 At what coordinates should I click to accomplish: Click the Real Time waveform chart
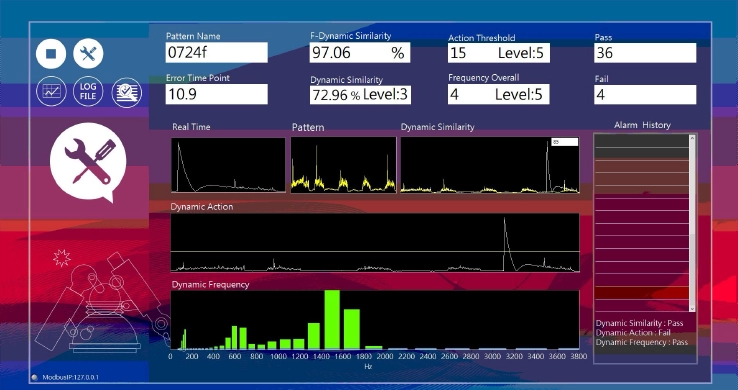tap(228, 165)
